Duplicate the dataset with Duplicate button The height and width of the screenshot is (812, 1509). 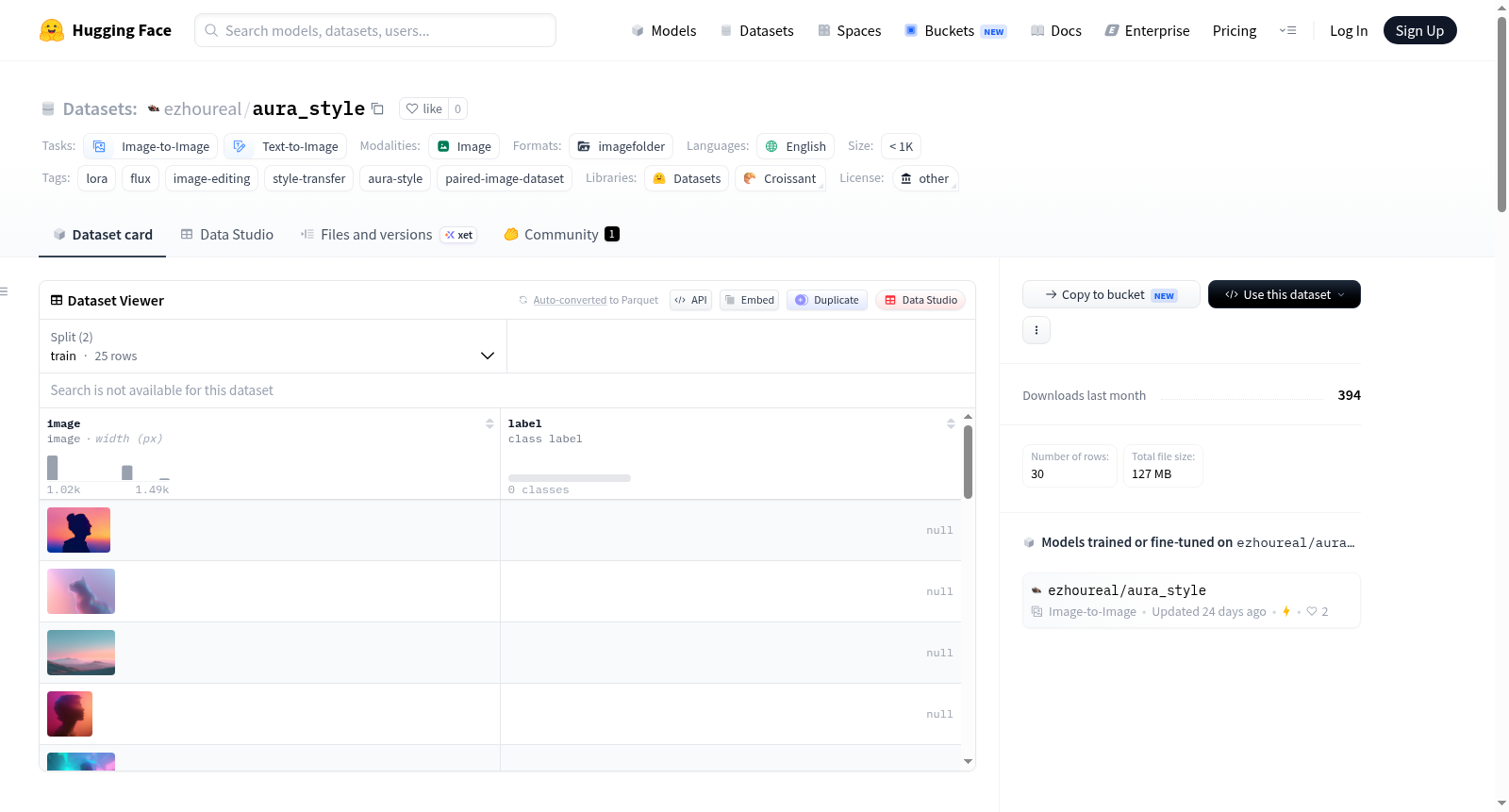pyautogui.click(x=827, y=300)
